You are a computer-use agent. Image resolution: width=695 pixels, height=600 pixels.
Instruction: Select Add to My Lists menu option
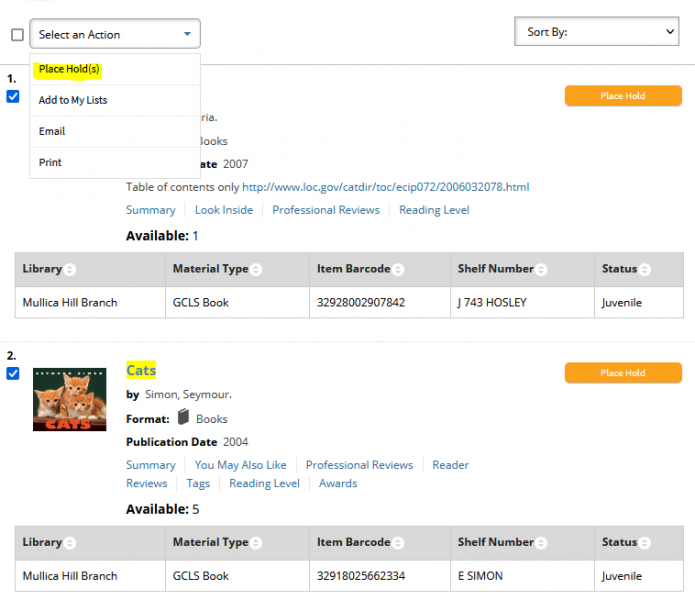[x=73, y=100]
